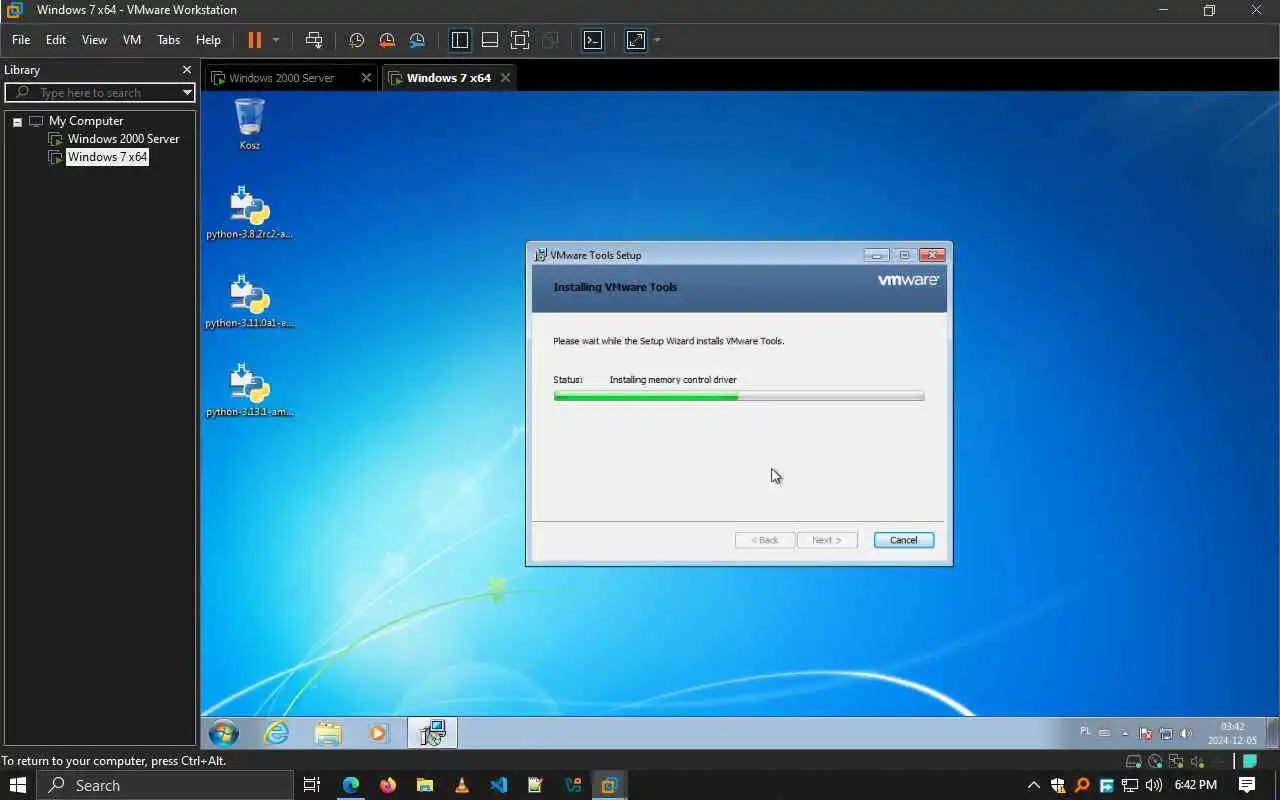
Task: Select Windows 2000 Server in library tree
Action: tap(123, 139)
